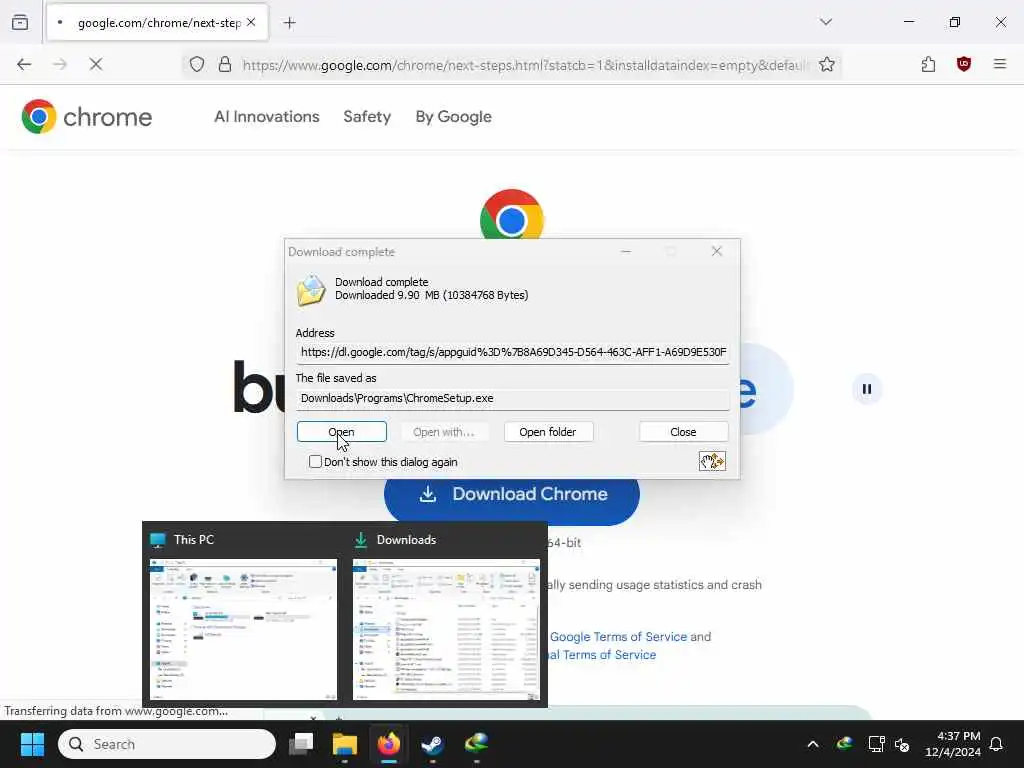Minimize the Download complete dialog
Viewport: 1024px width, 768px height.
626,251
